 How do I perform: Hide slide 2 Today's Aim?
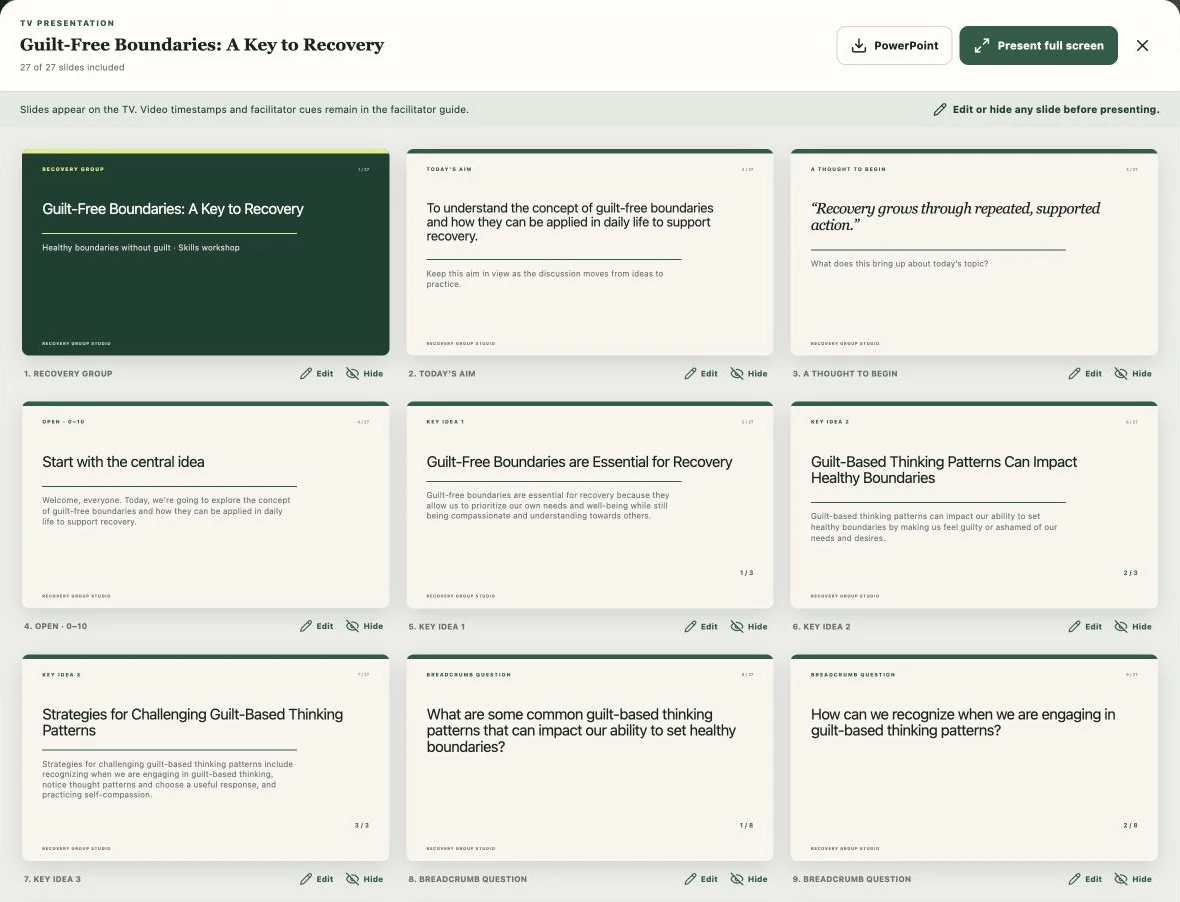[x=750, y=373]
